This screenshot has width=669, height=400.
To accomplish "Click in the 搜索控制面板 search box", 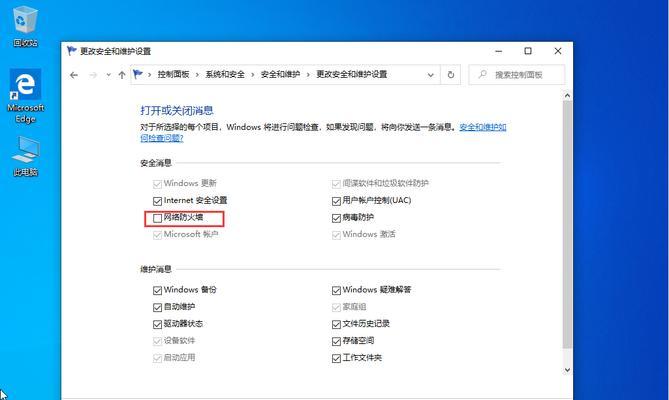I will pyautogui.click(x=517, y=75).
